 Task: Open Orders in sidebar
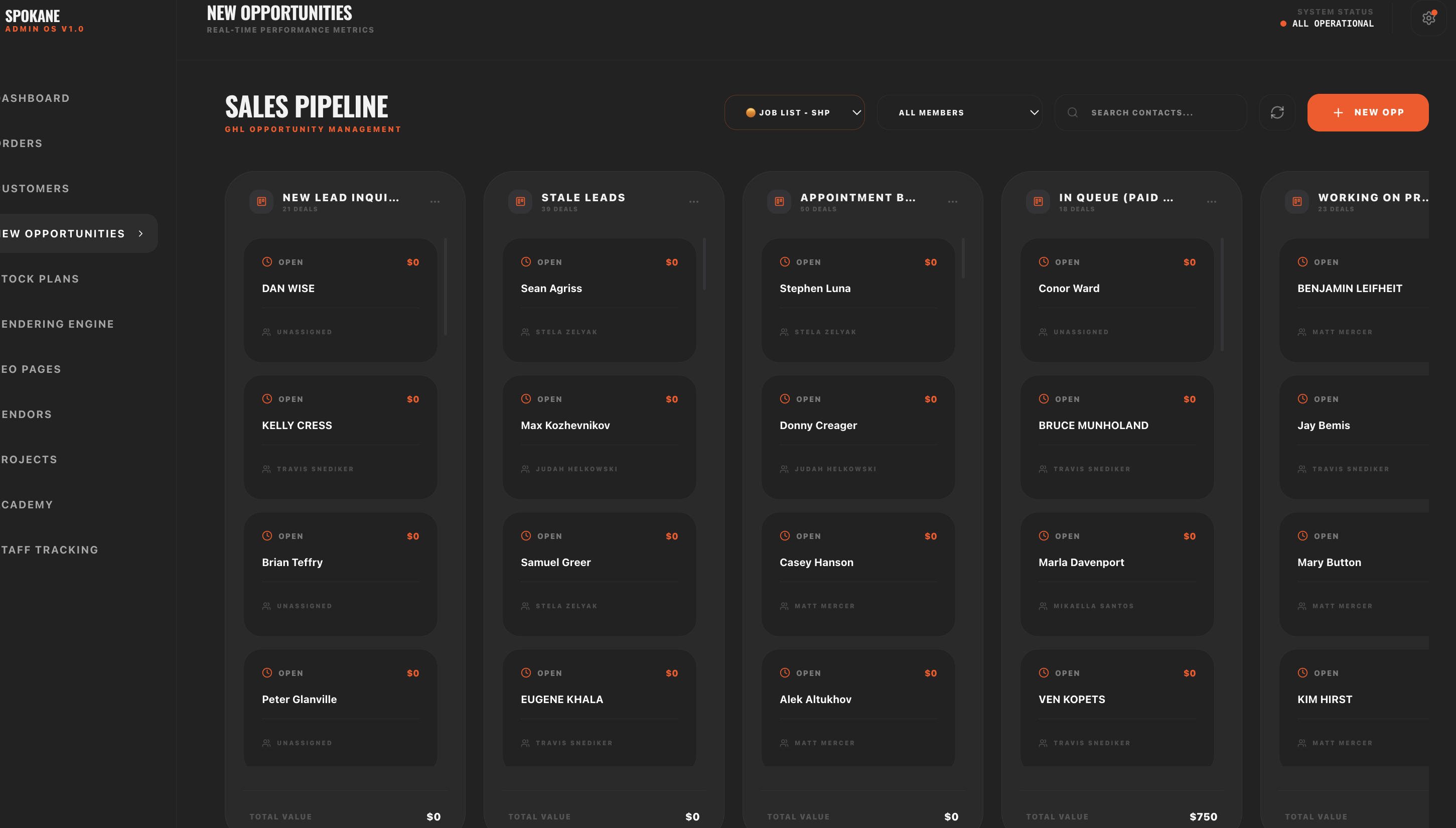click(21, 144)
